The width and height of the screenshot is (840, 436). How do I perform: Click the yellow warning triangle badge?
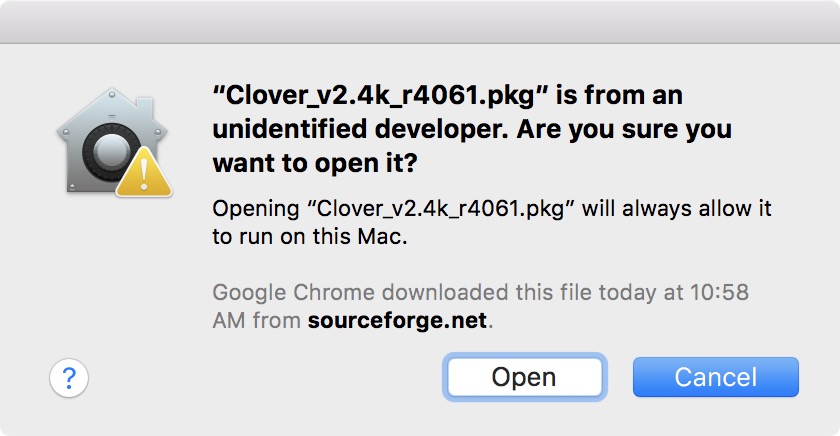tap(144, 173)
